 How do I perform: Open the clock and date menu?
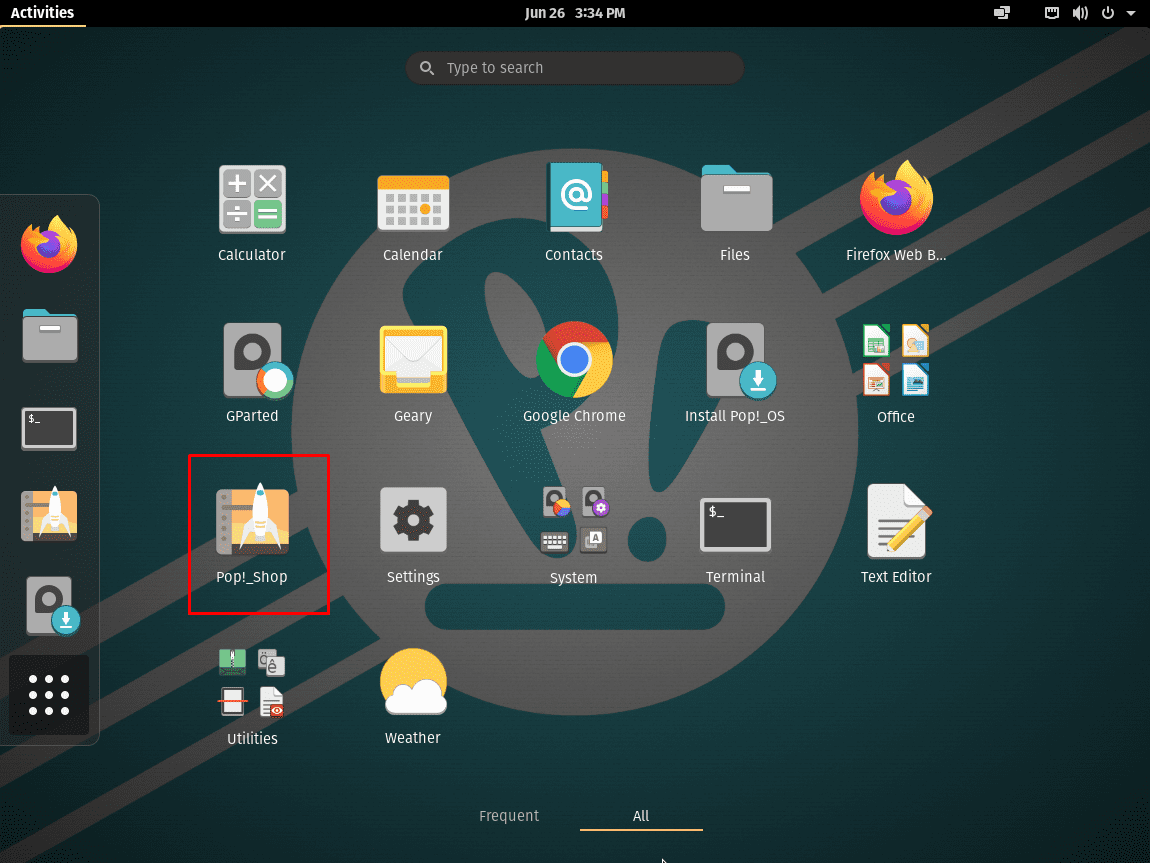[x=574, y=13]
